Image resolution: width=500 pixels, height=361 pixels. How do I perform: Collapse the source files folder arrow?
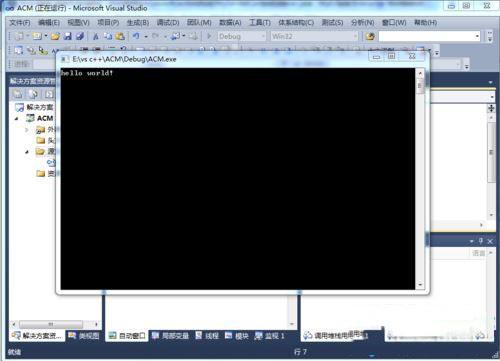coord(27,152)
